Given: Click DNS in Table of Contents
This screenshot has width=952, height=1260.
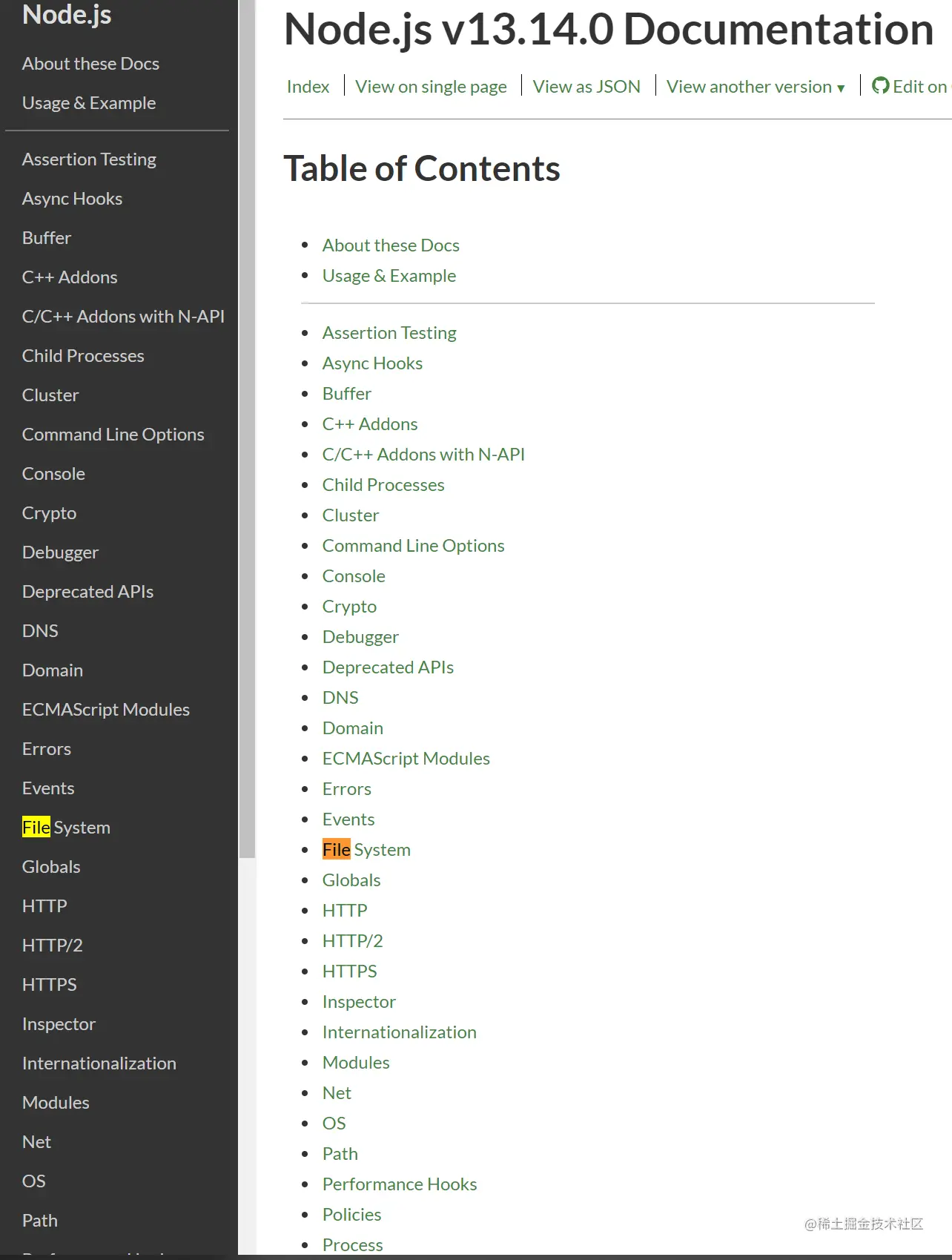Looking at the screenshot, I should 340,698.
